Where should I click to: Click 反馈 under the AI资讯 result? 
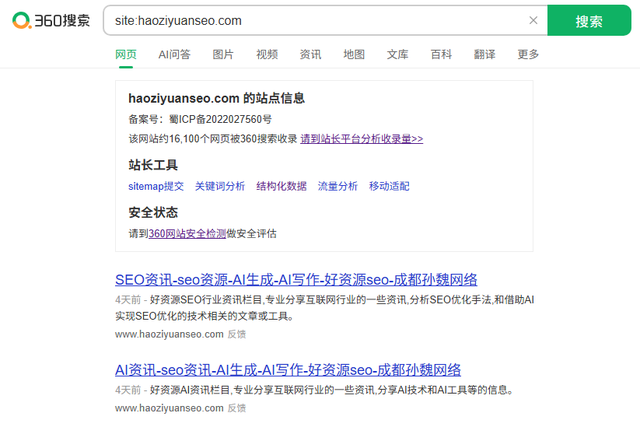tap(237, 408)
